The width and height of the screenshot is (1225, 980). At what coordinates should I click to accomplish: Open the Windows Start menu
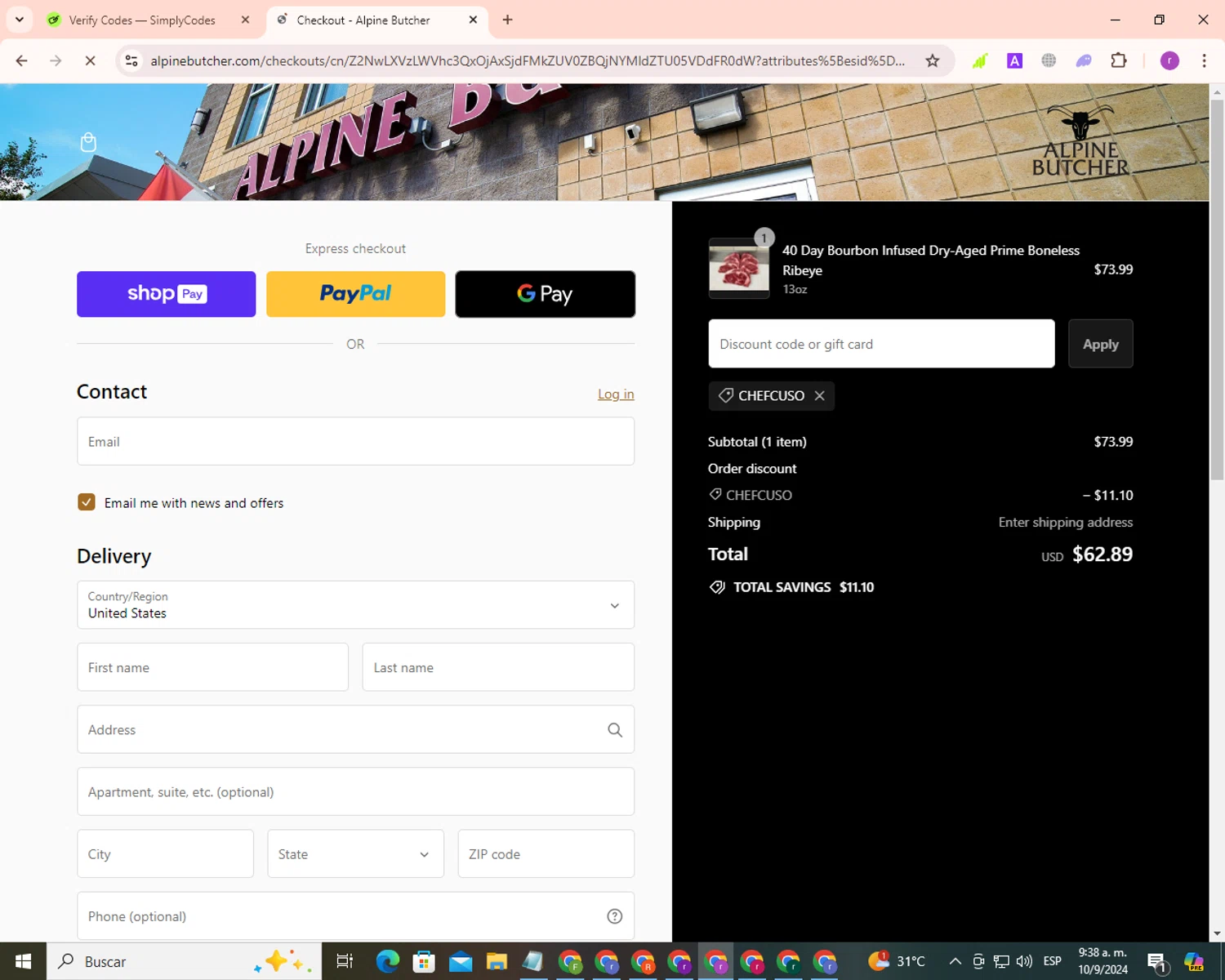point(23,961)
